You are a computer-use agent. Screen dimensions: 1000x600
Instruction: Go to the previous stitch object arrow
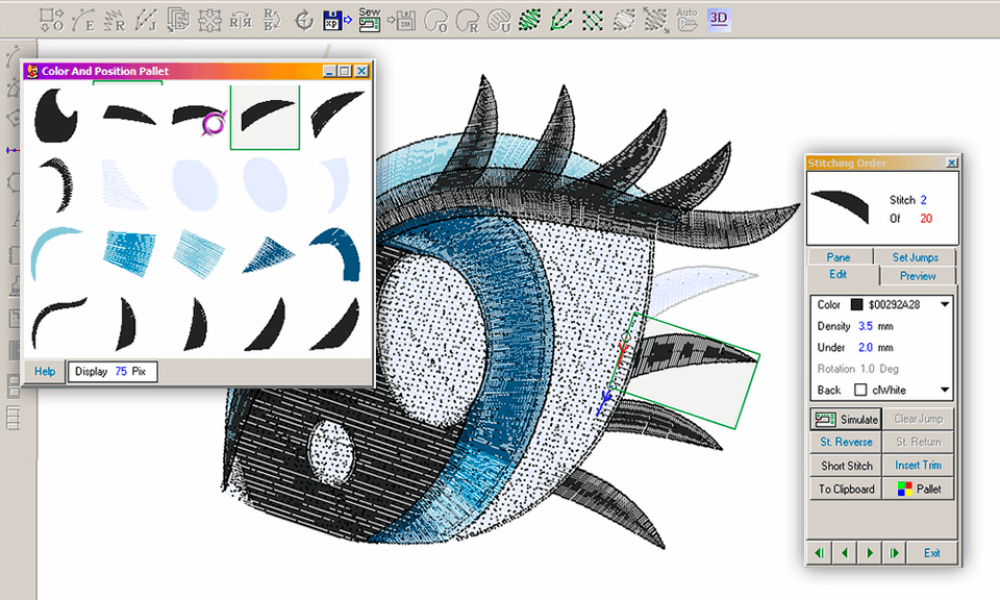click(844, 553)
